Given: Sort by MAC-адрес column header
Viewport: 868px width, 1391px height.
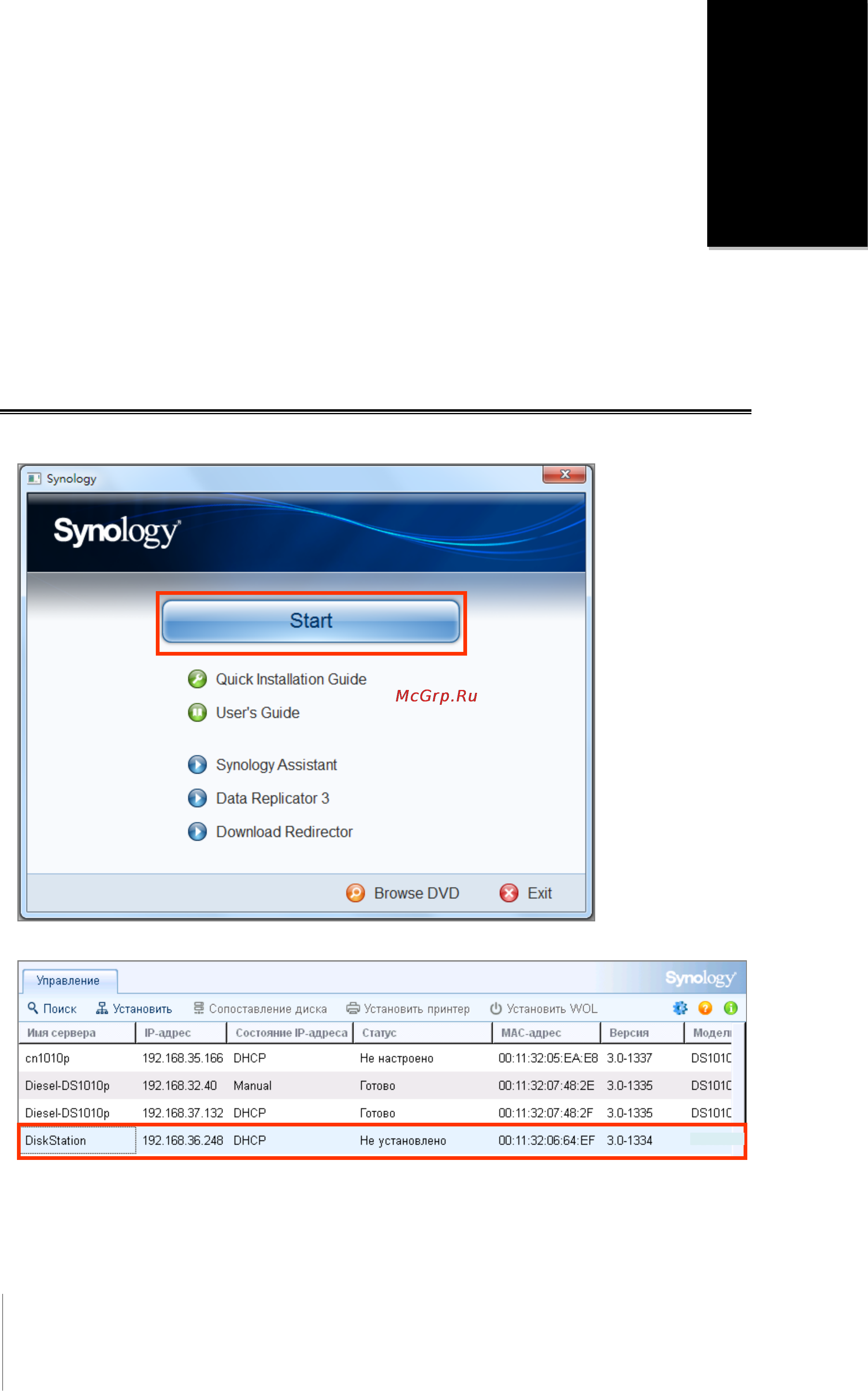Looking at the screenshot, I should pyautogui.click(x=547, y=1033).
